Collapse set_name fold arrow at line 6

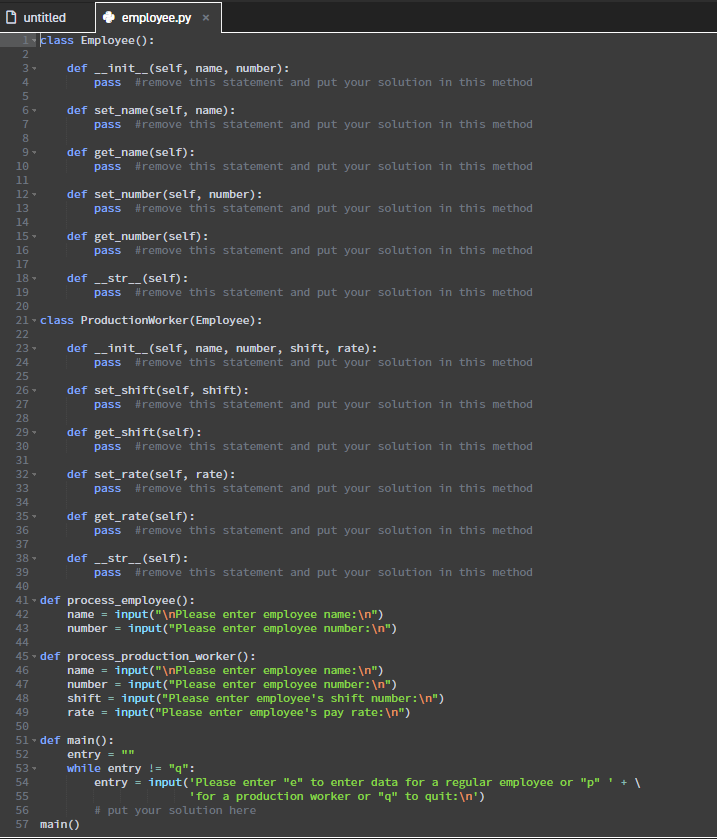coord(34,111)
